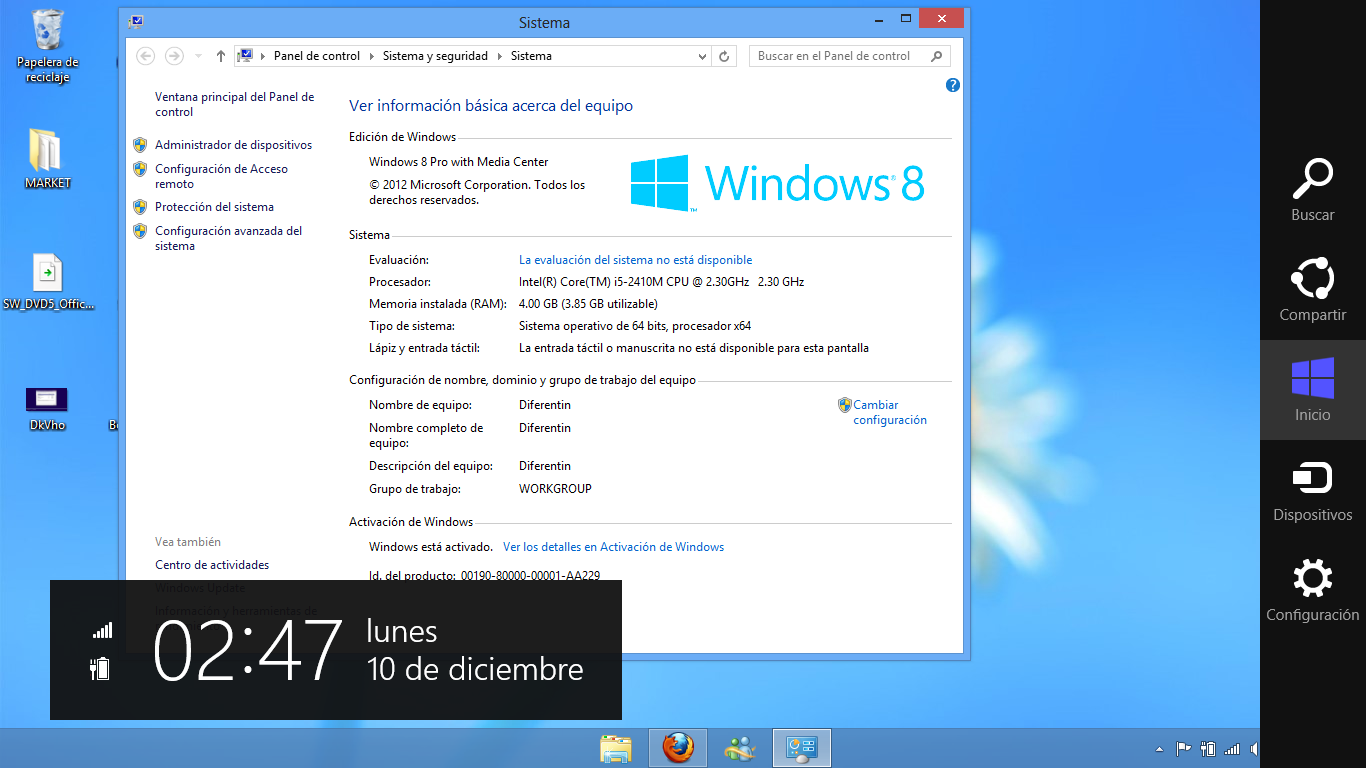The width and height of the screenshot is (1366, 768).
Task: Click the Action Center flag tray icon
Action: pyautogui.click(x=1183, y=748)
